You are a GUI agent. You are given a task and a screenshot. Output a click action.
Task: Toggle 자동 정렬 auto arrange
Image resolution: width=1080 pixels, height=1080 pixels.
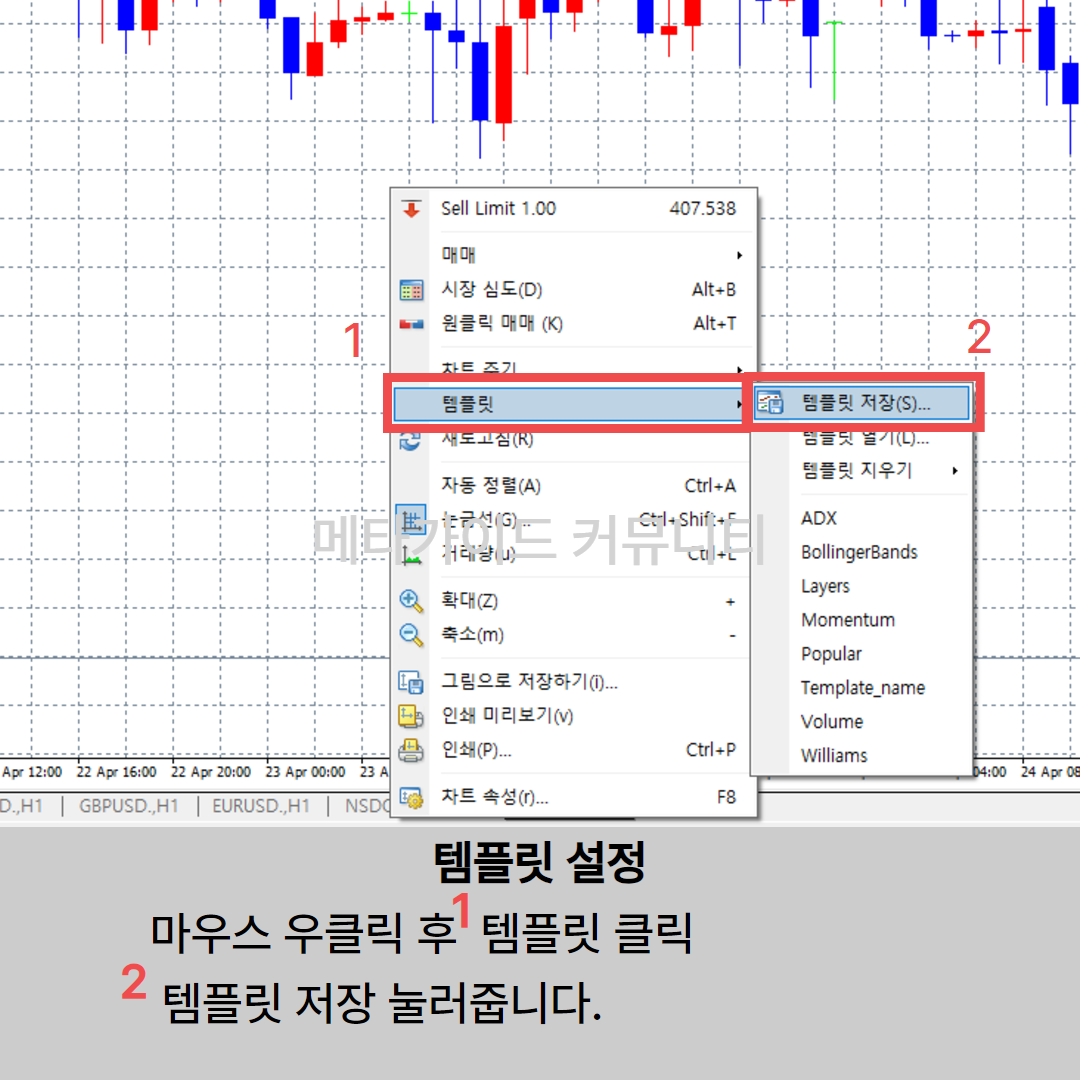(x=491, y=486)
